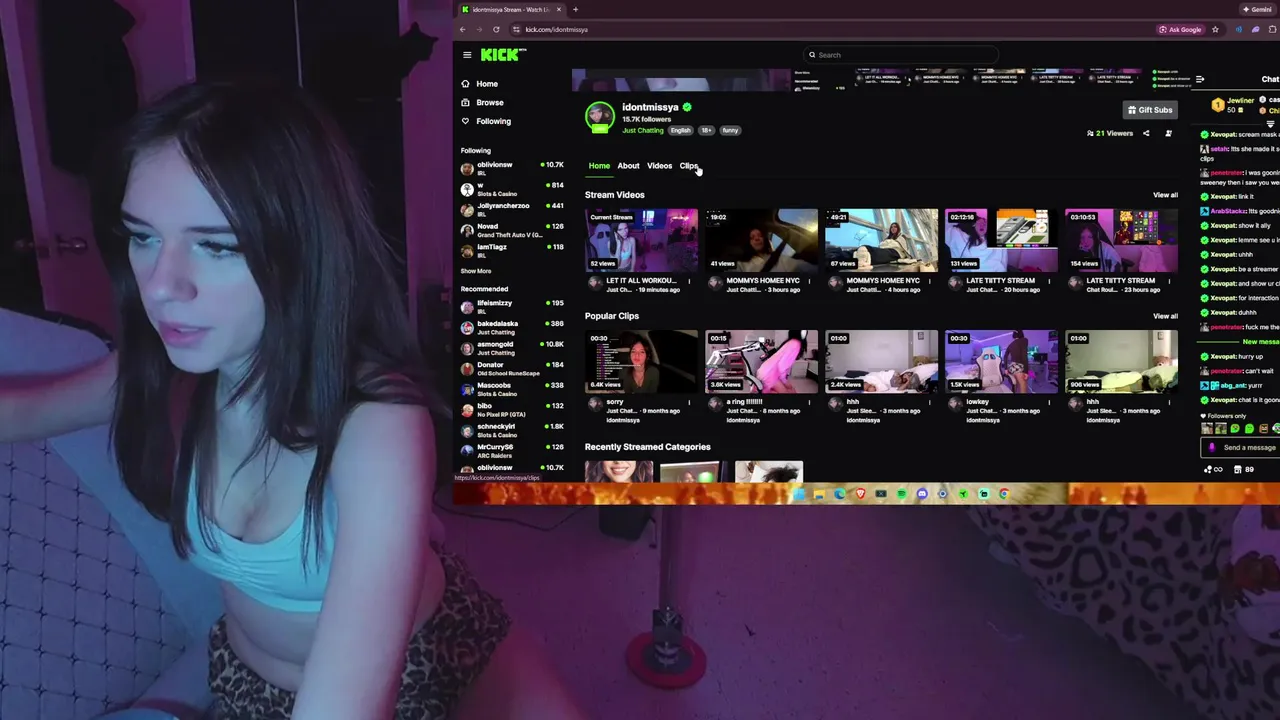Open the 'a ring' clip thumbnail
Image resolution: width=1280 pixels, height=720 pixels.
761,361
